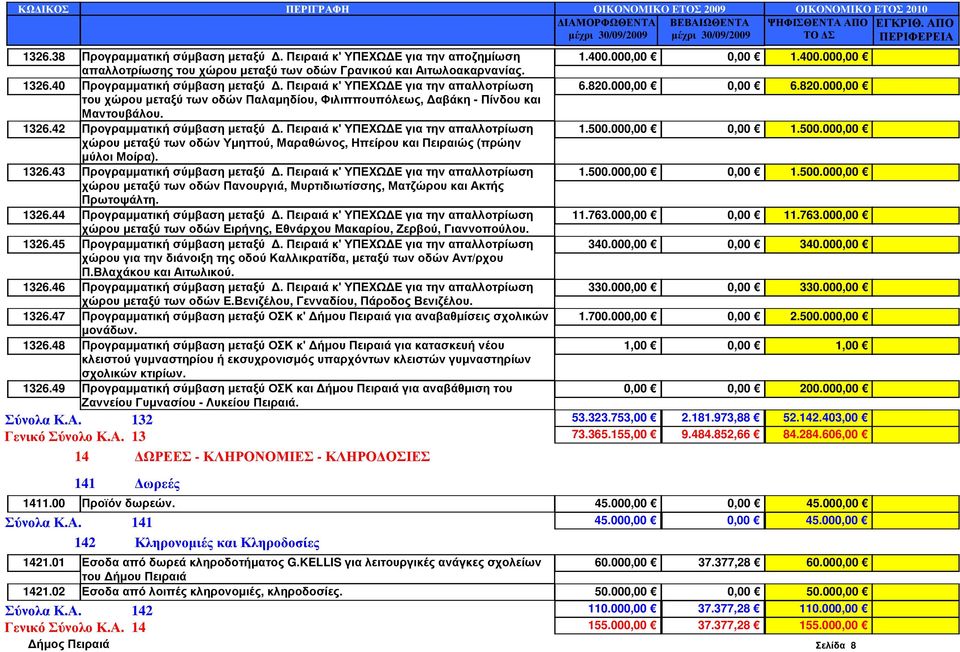Select code cell 1326.46
Screen dimensions: 960x652
coord(43,287)
